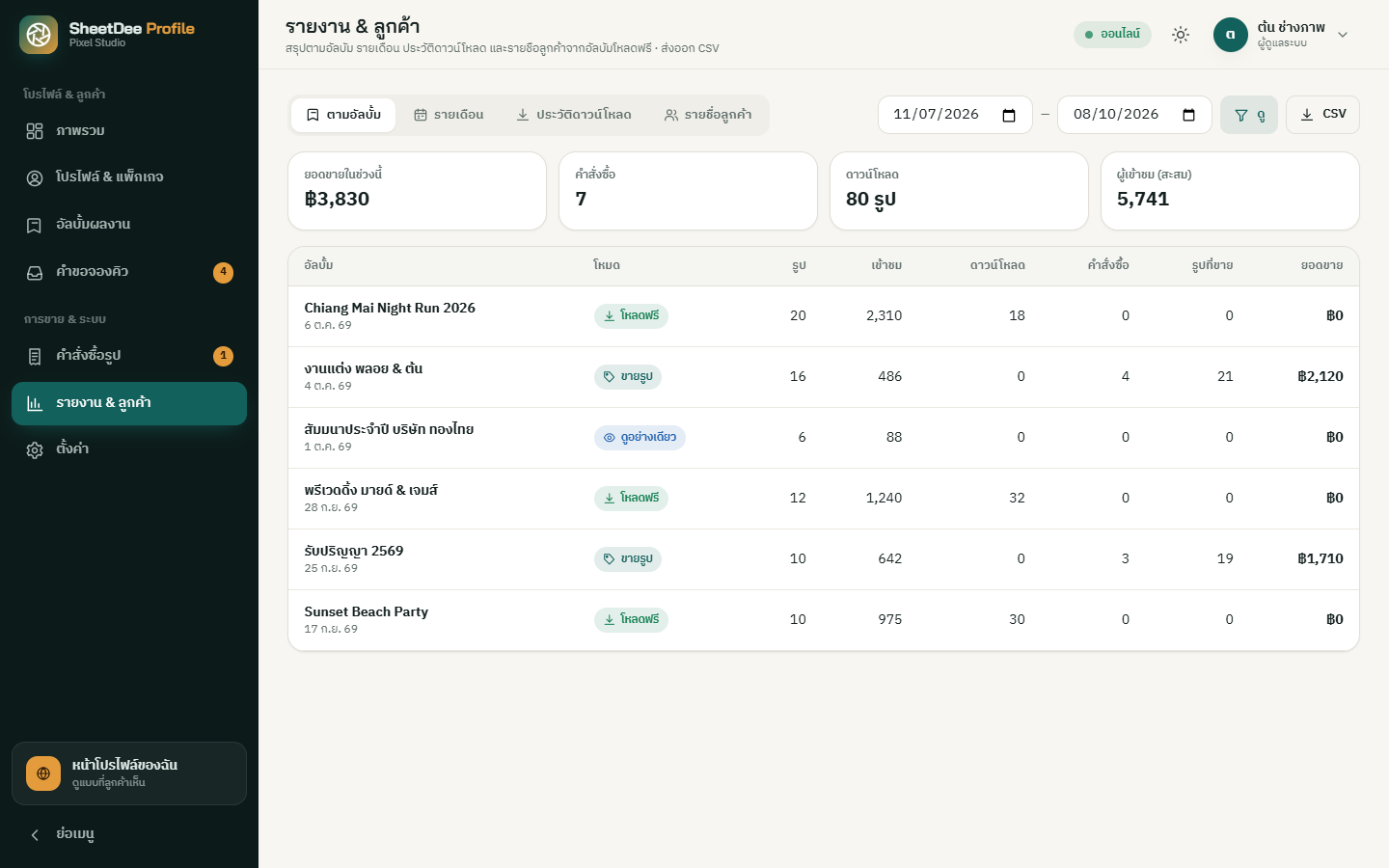Open หน้าโปรไฟล์ของฉัน public profile link

129,773
